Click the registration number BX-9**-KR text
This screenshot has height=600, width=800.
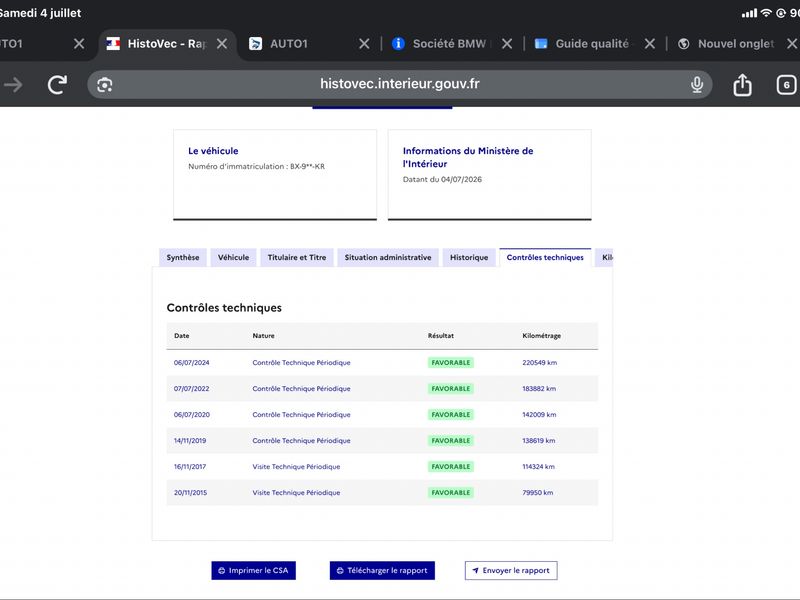tap(307, 166)
